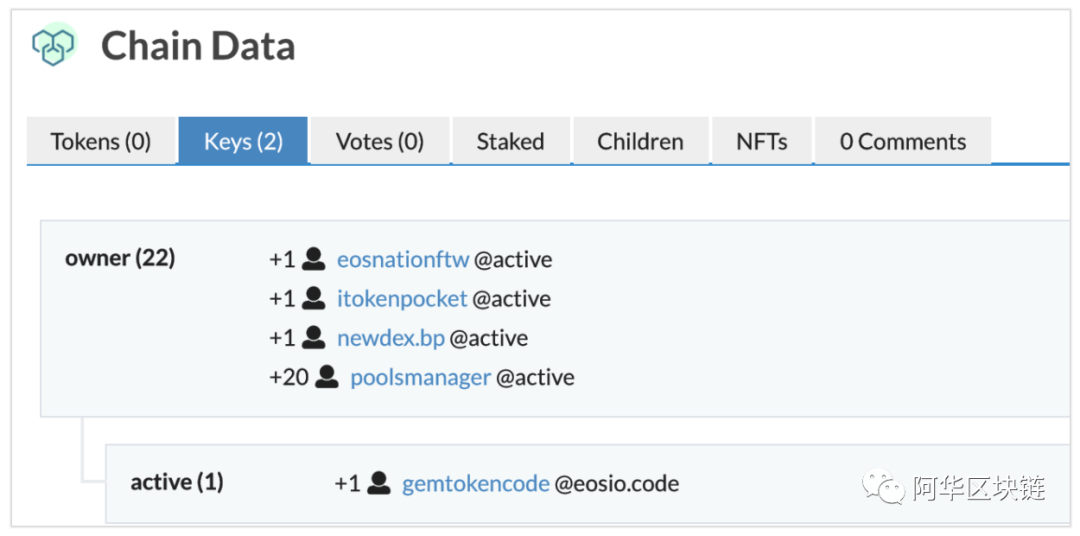Select the owner (22) permission label

tap(120, 258)
